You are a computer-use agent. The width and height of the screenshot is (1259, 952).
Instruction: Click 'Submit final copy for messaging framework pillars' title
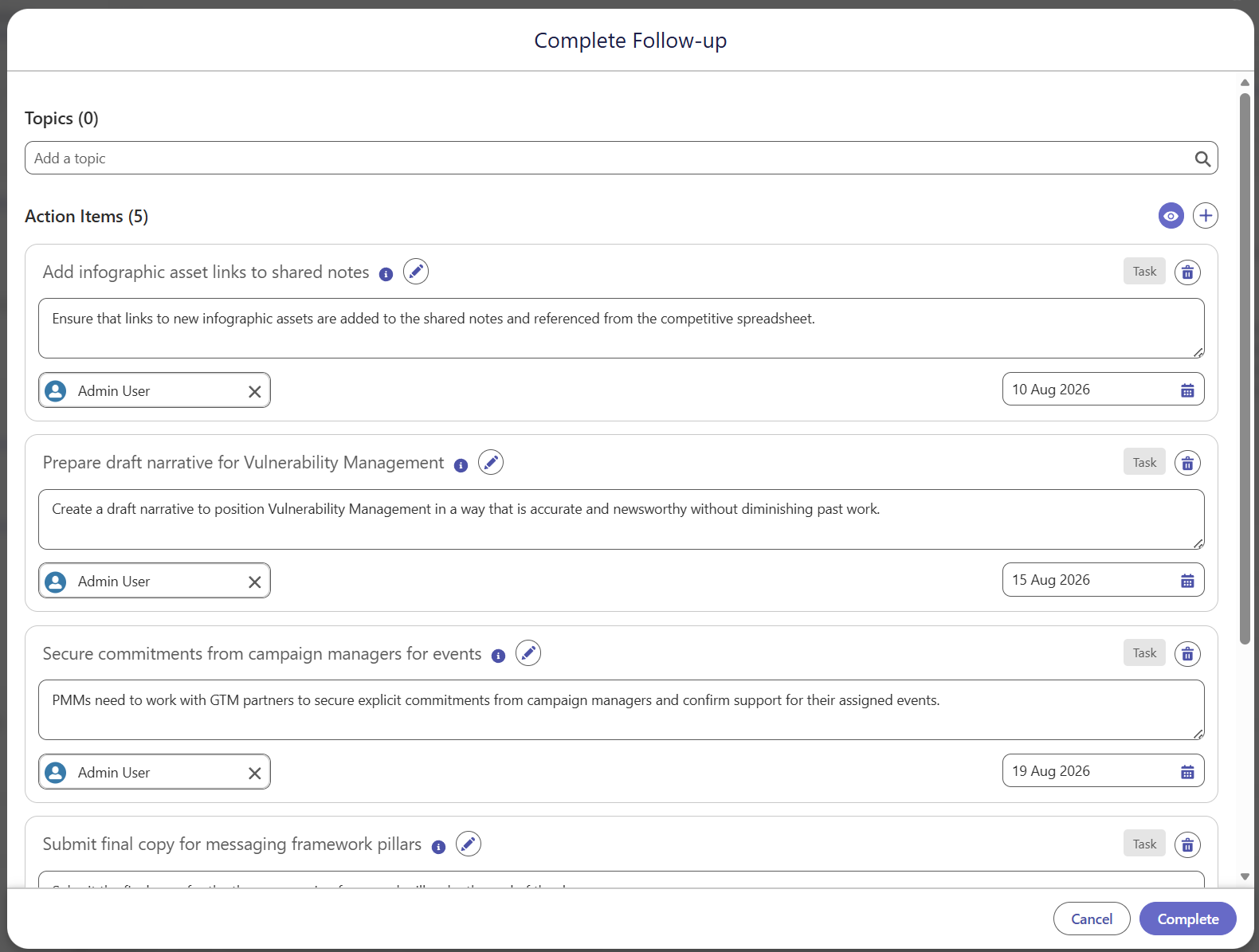(x=232, y=844)
